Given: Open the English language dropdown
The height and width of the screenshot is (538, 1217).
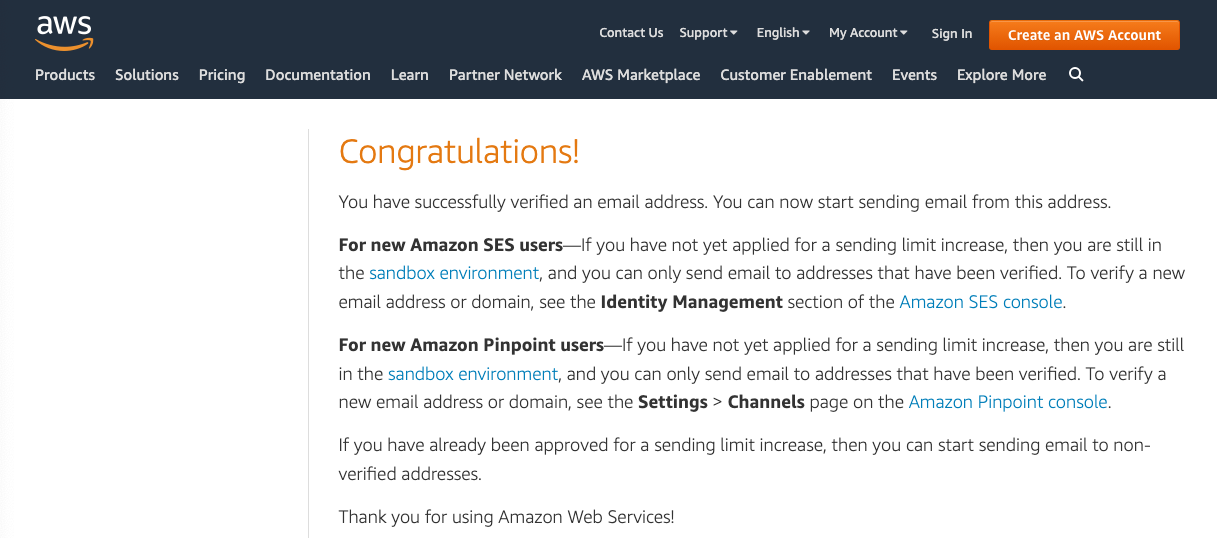Looking at the screenshot, I should tap(783, 33).
